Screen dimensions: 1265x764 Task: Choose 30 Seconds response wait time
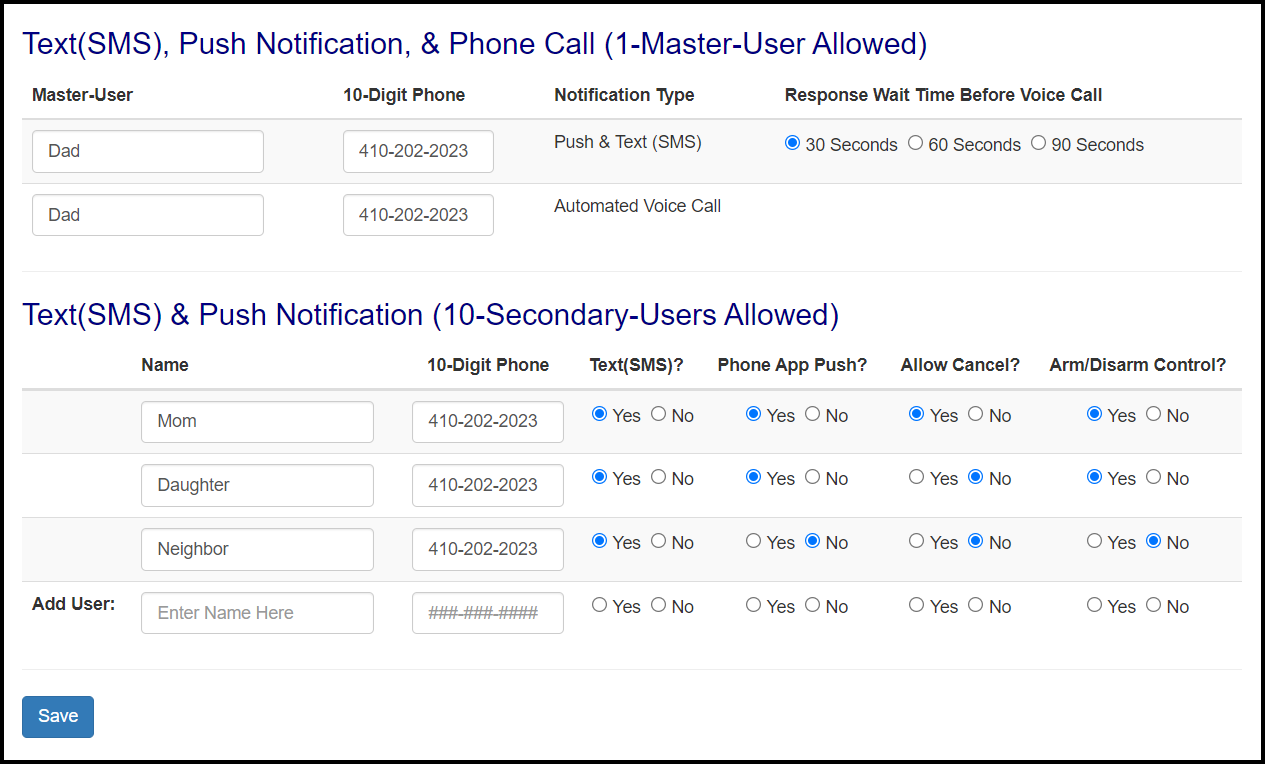pyautogui.click(x=792, y=143)
